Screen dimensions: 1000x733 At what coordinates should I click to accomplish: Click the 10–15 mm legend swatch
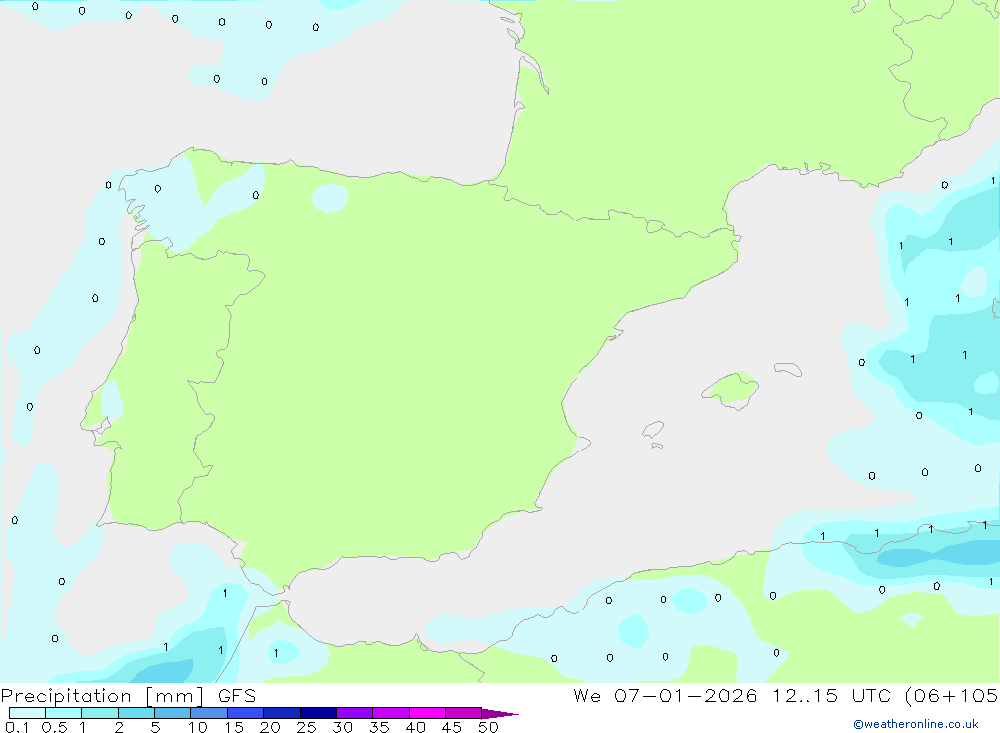[x=209, y=713]
